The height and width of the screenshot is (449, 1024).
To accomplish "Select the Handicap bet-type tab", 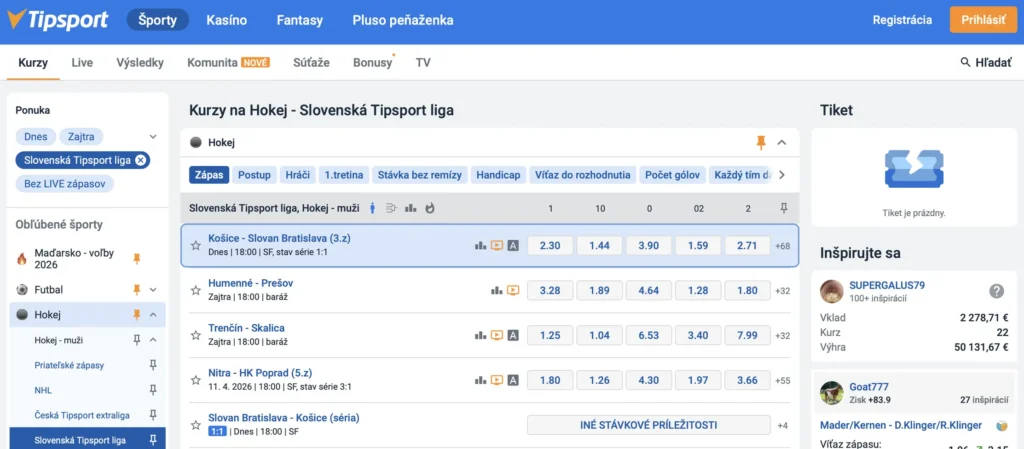I will pyautogui.click(x=498, y=175).
